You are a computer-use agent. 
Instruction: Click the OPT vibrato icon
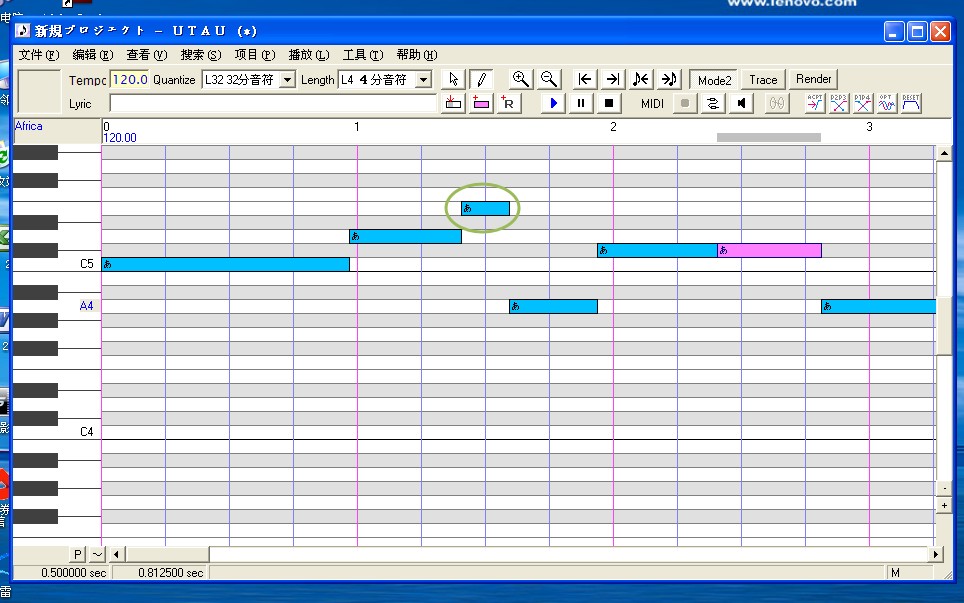pos(887,103)
